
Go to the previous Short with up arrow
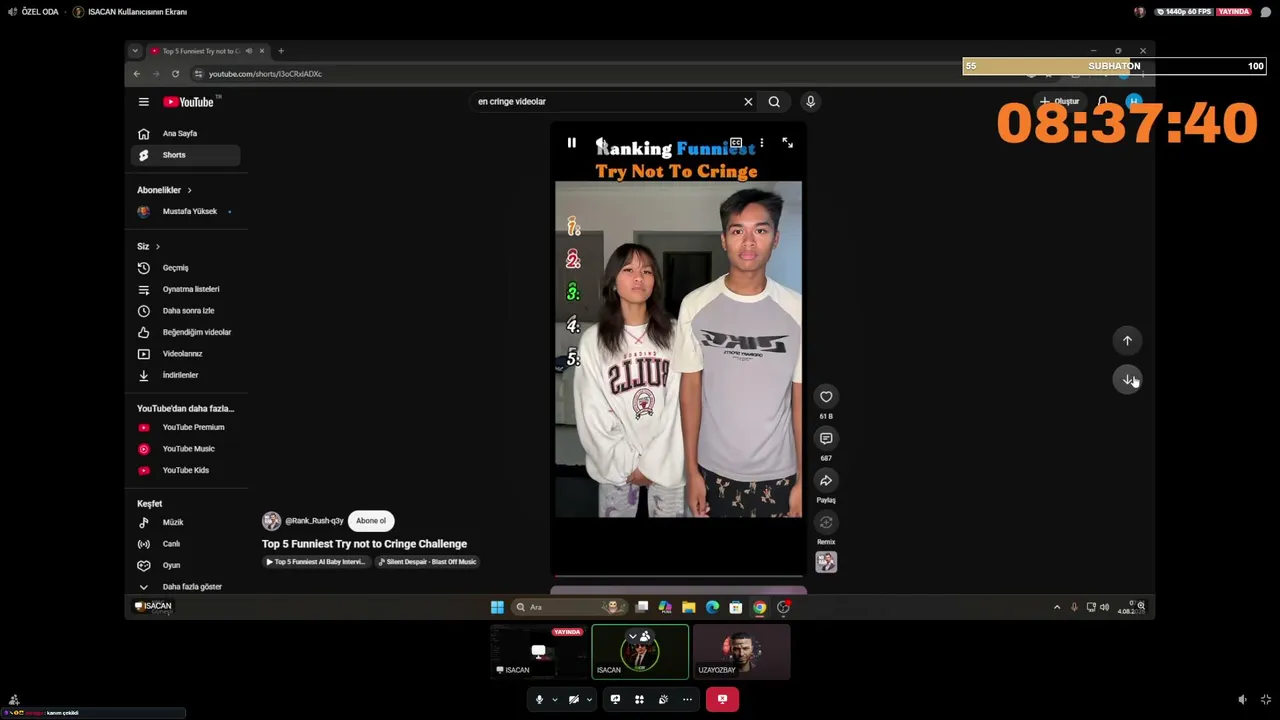[x=1127, y=341]
